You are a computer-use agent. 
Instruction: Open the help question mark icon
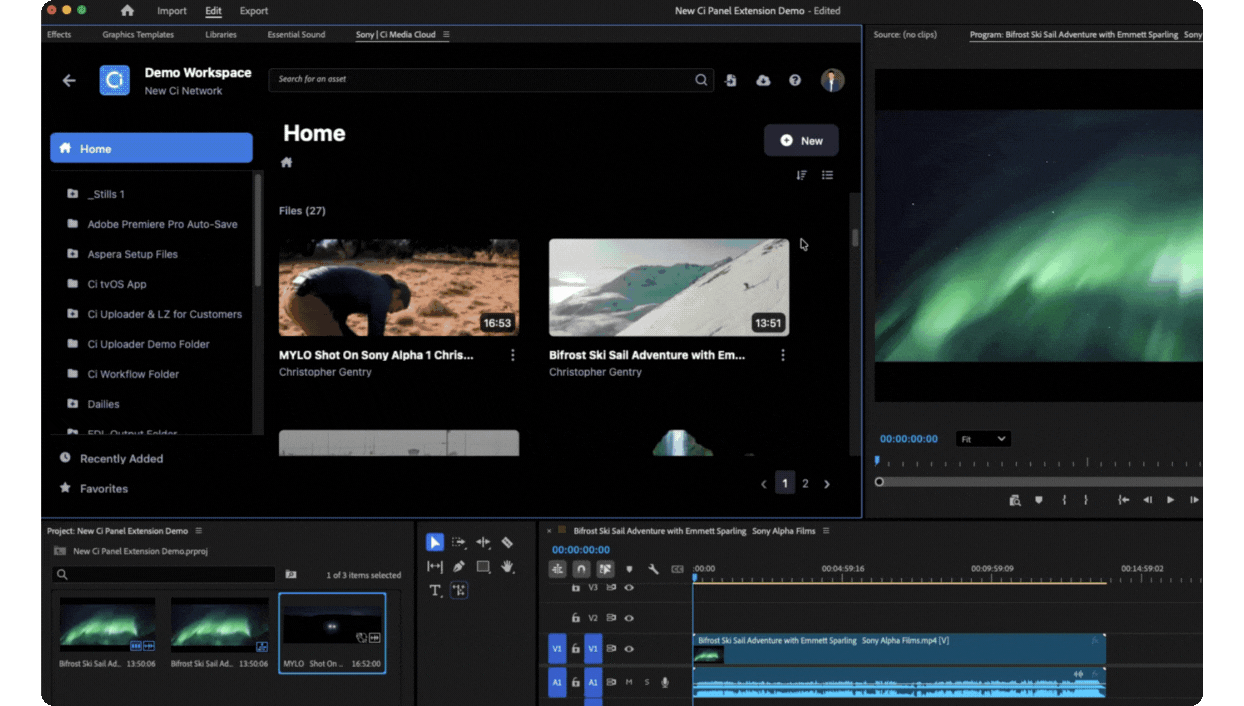click(795, 80)
